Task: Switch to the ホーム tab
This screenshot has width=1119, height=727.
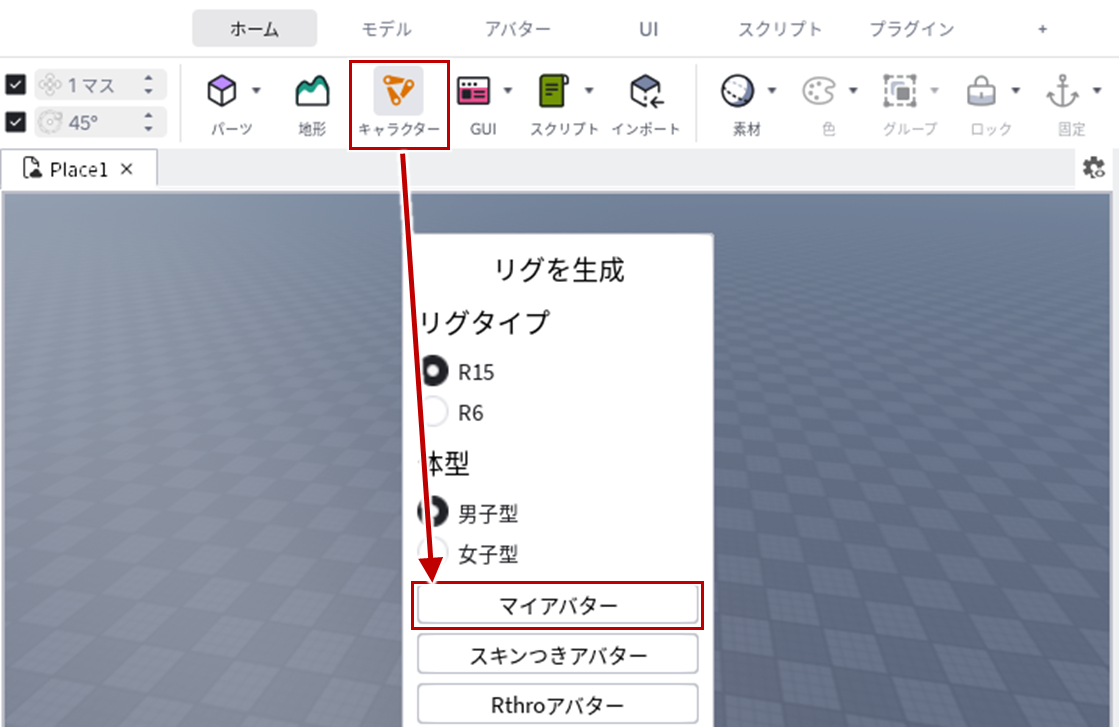Action: point(255,29)
